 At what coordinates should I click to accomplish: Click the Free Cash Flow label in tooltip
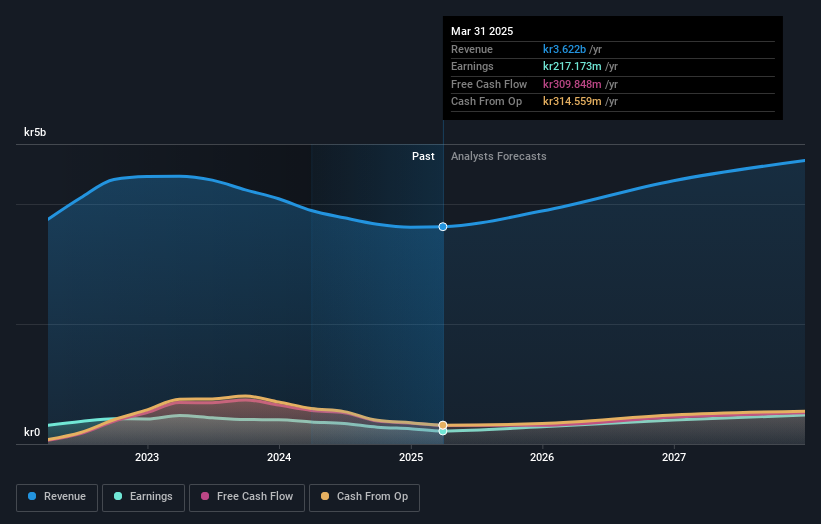(x=489, y=84)
